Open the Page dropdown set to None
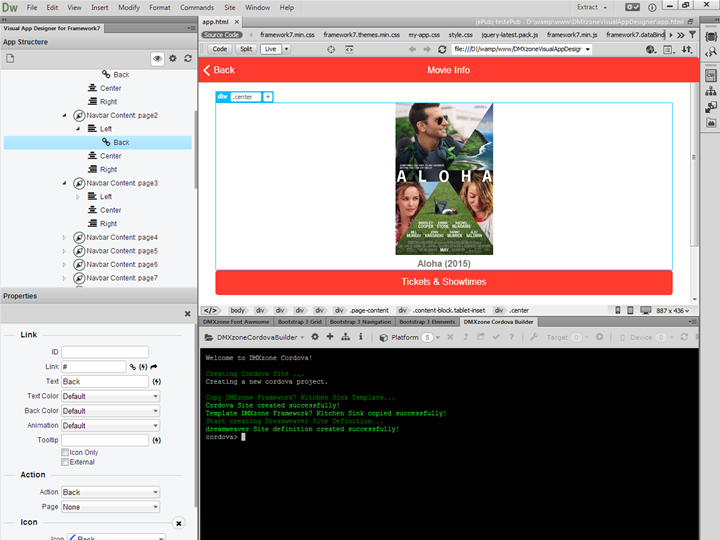Screen dimensions: 720x540 pyautogui.click(x=111, y=507)
